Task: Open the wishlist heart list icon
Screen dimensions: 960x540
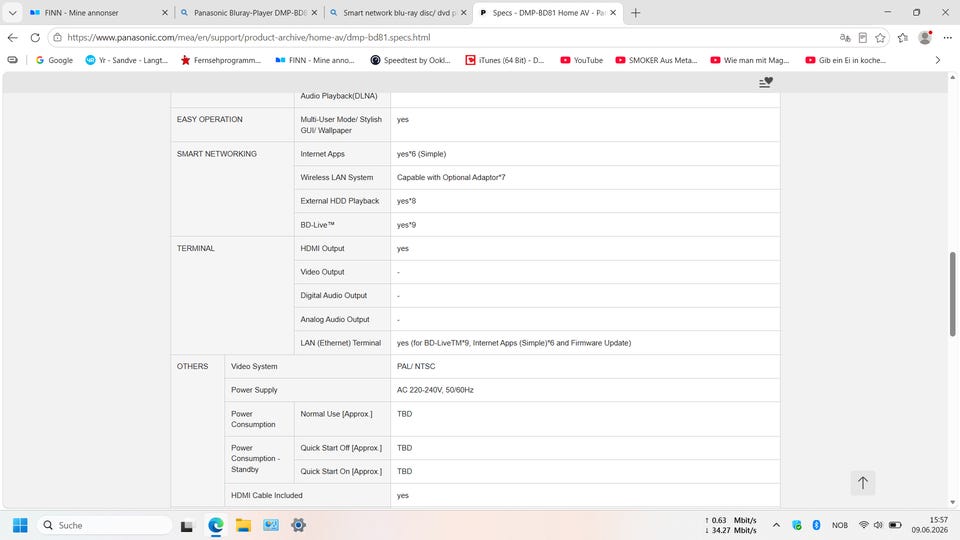Action: point(765,82)
